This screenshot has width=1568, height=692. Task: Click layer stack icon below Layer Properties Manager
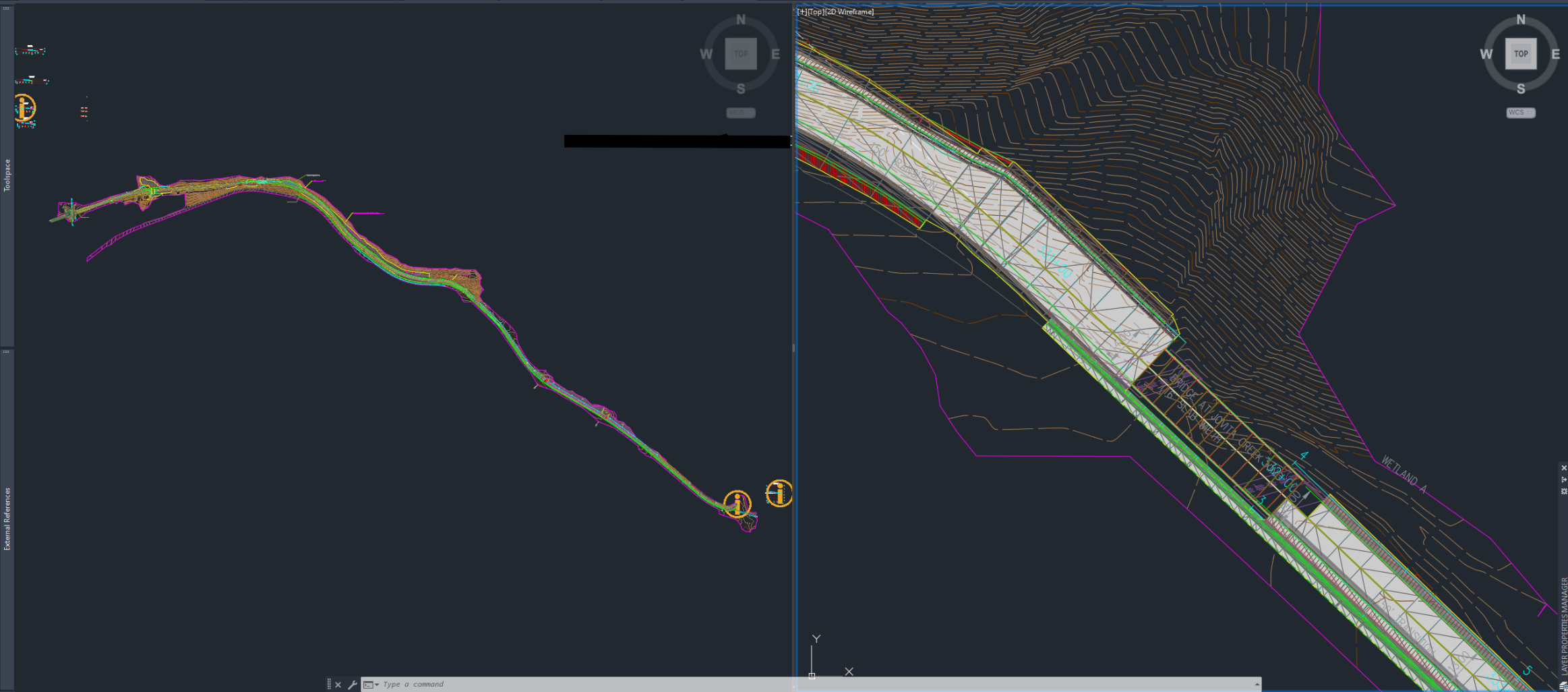[1563, 685]
